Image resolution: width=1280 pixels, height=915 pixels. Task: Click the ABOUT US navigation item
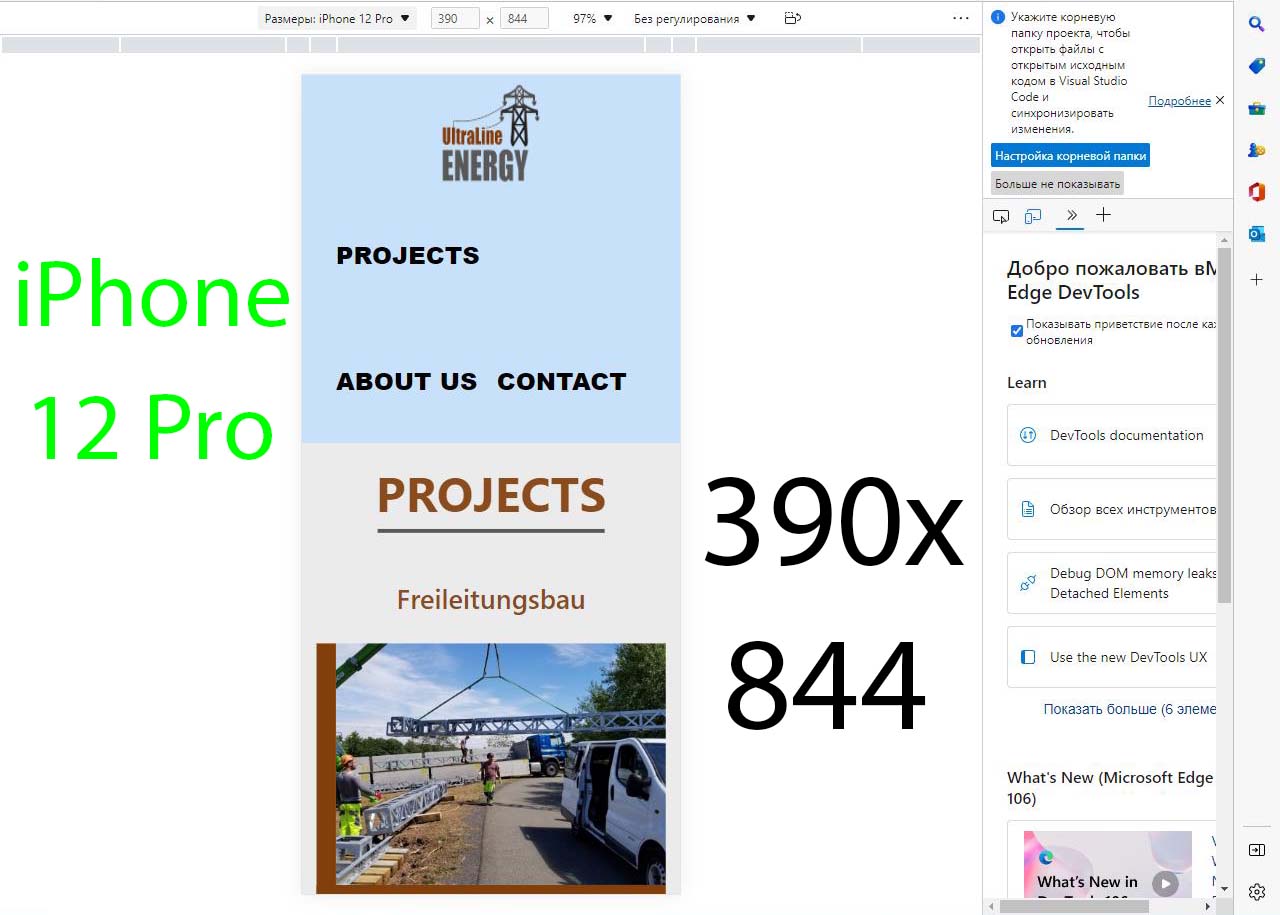(x=406, y=382)
